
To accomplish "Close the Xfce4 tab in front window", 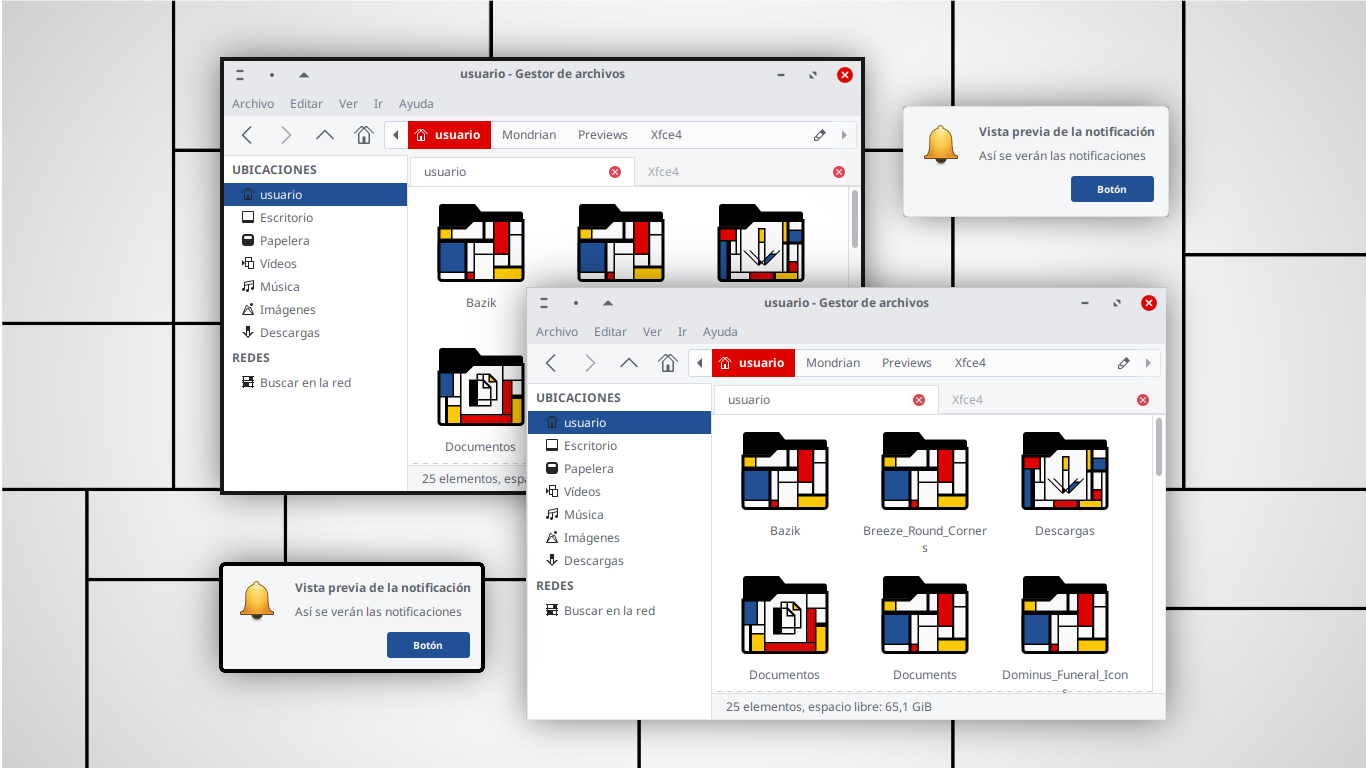I will 1143,400.
